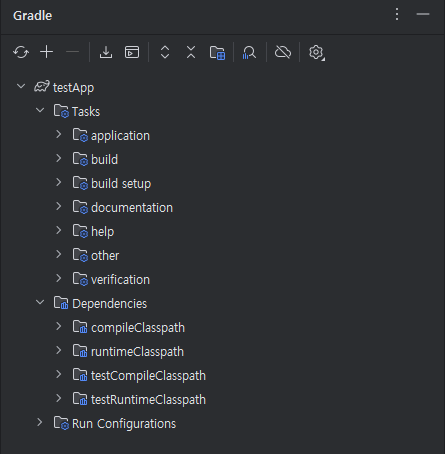Collapse the Dependencies node
The width and height of the screenshot is (445, 454).
coord(40,302)
